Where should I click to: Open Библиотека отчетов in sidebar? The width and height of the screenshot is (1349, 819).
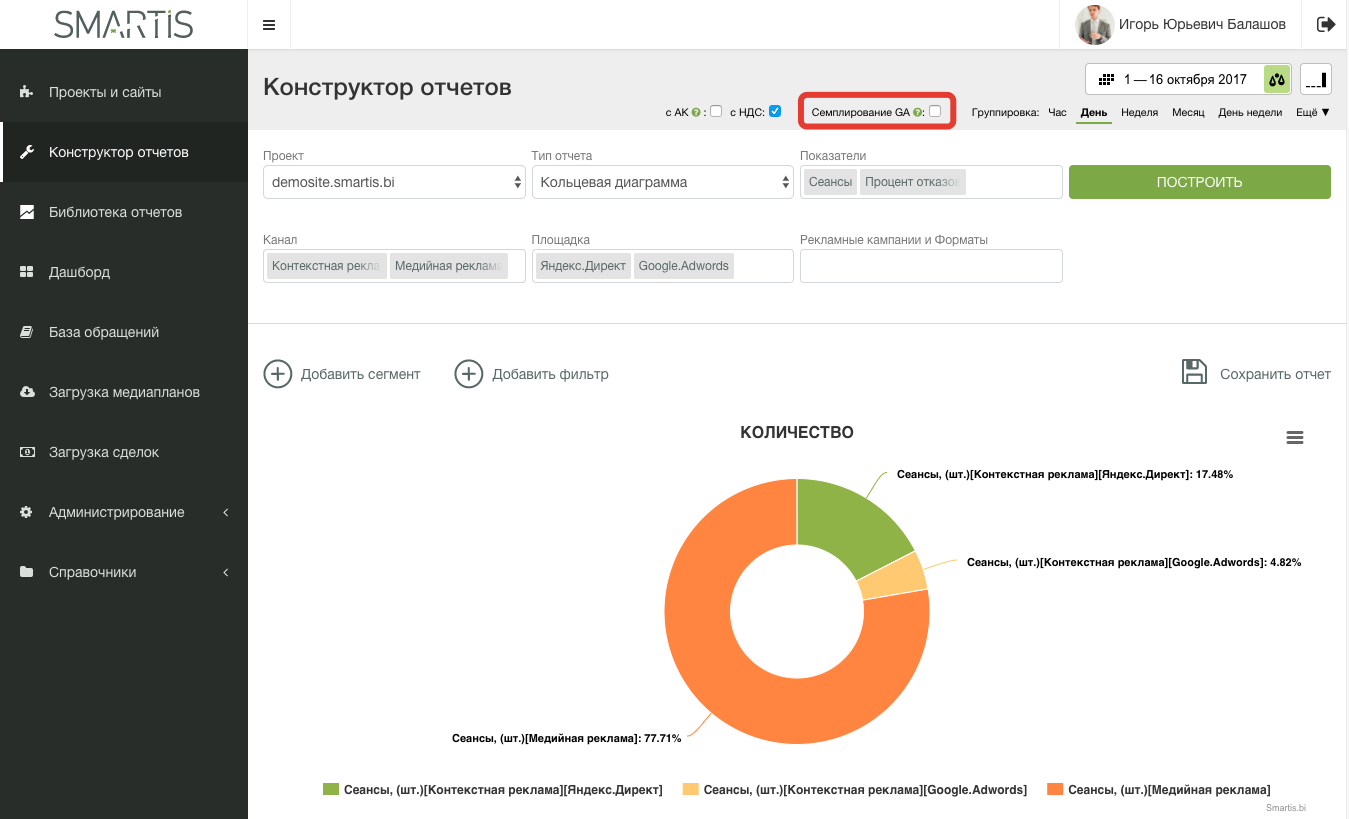click(115, 212)
